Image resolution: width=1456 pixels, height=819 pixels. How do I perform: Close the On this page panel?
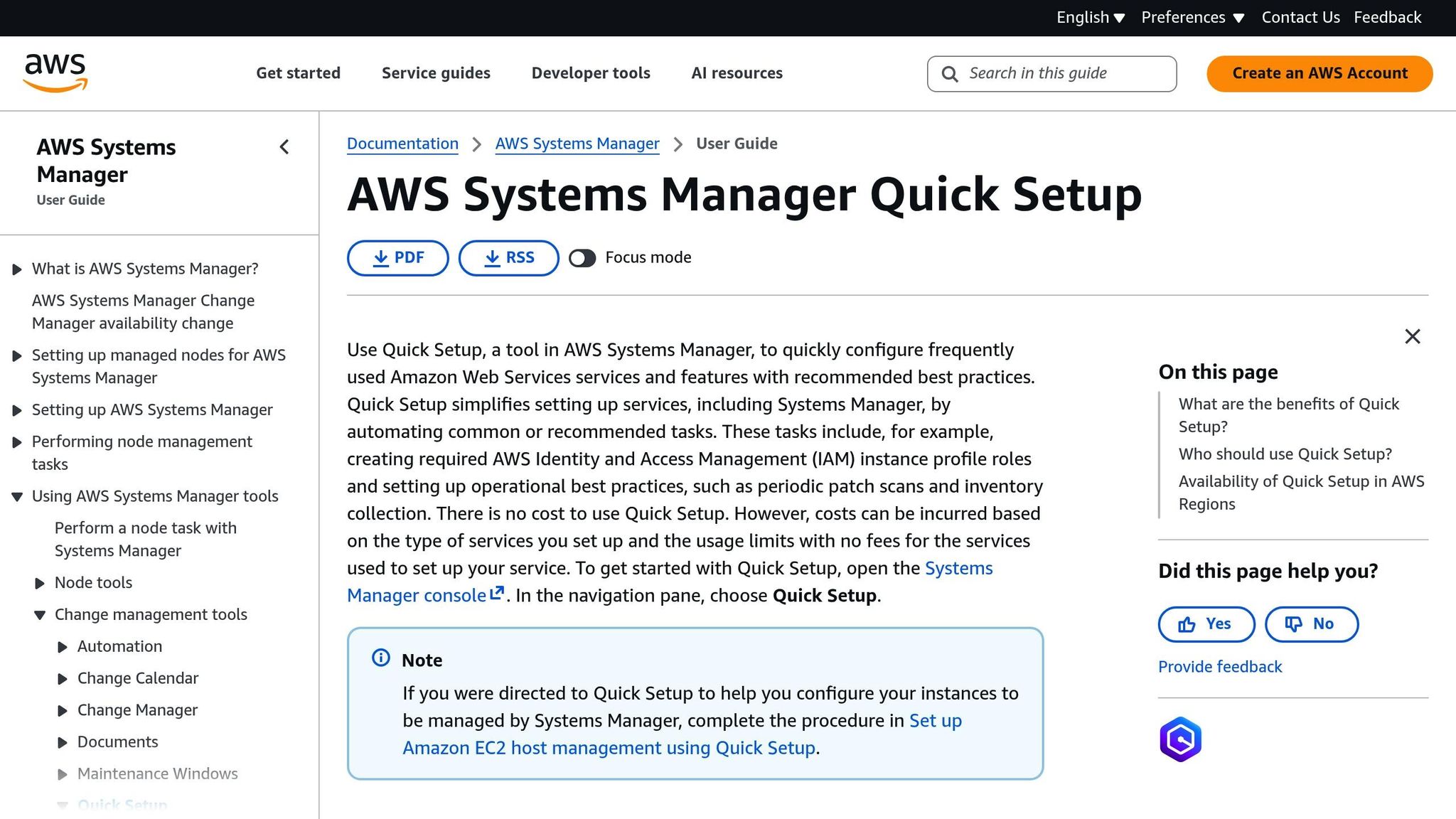1412,336
